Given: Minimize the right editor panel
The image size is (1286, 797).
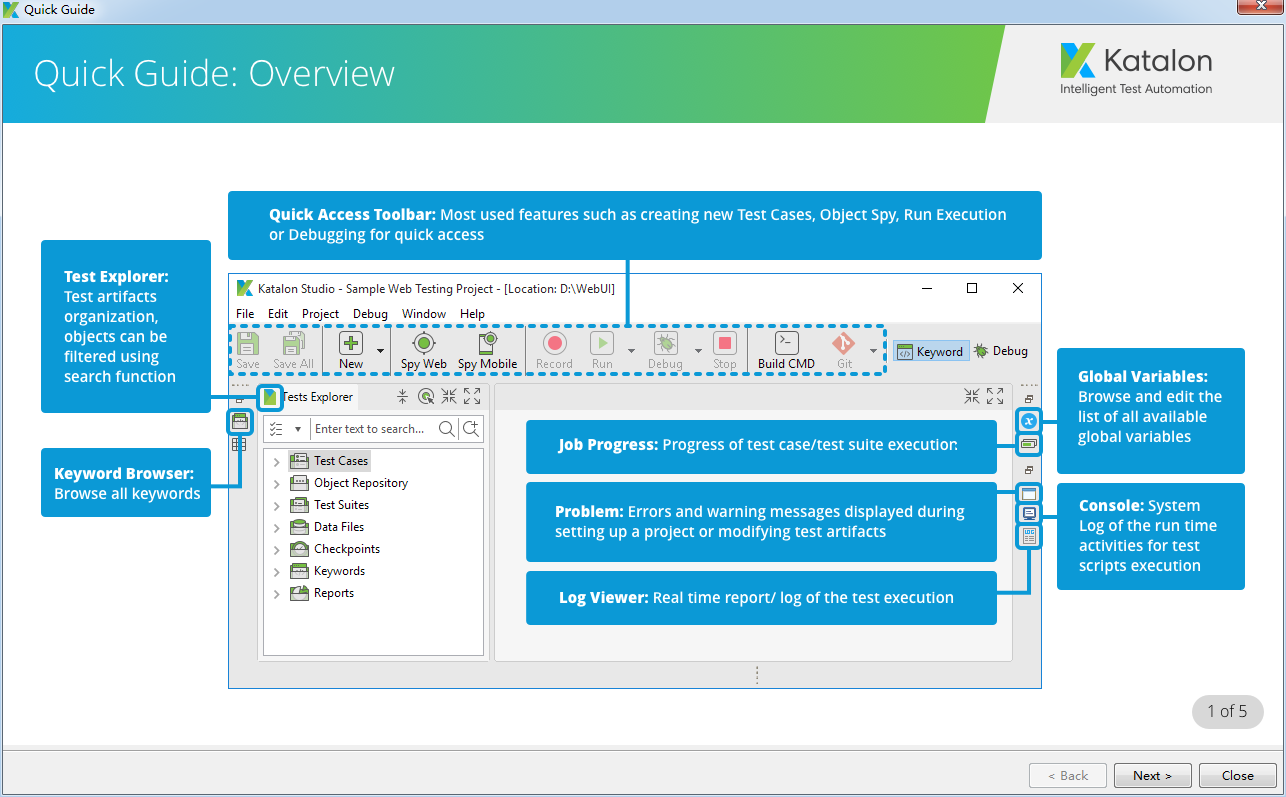Looking at the screenshot, I should click(x=972, y=397).
